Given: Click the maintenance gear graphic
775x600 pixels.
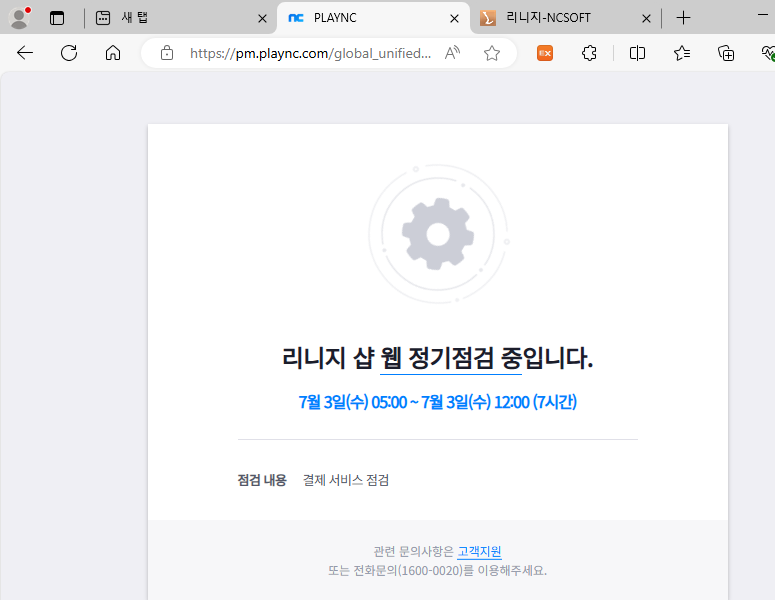Looking at the screenshot, I should point(438,234).
